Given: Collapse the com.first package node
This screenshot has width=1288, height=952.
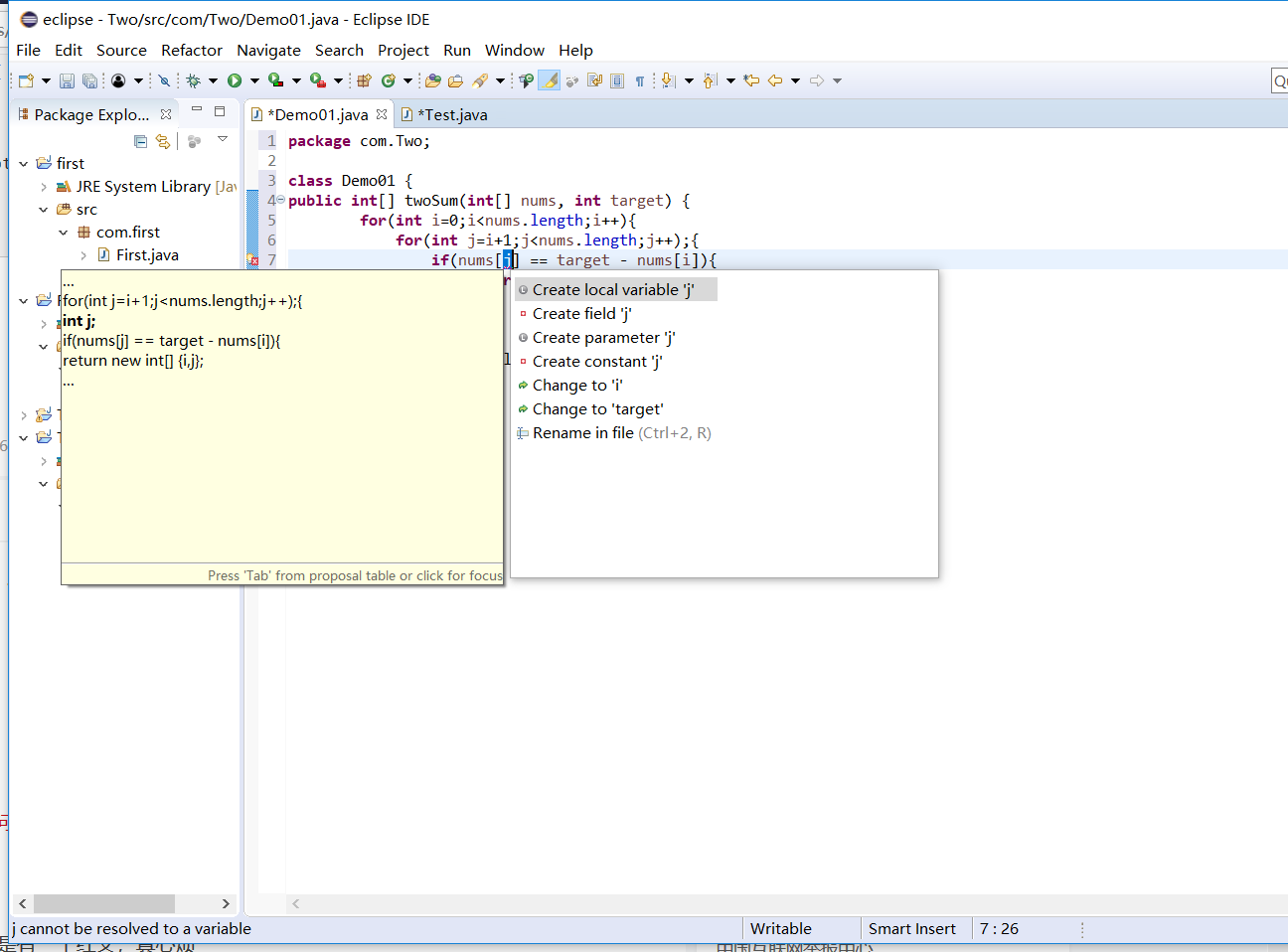Looking at the screenshot, I should tap(64, 233).
